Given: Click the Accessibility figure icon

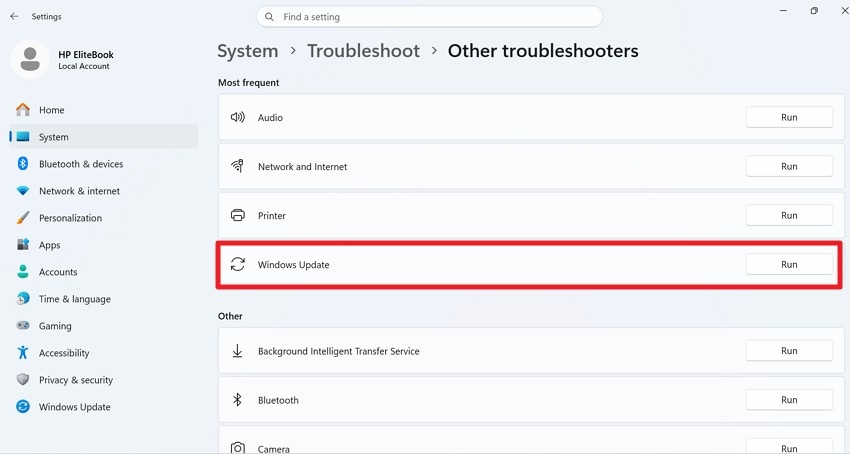Looking at the screenshot, I should (23, 353).
